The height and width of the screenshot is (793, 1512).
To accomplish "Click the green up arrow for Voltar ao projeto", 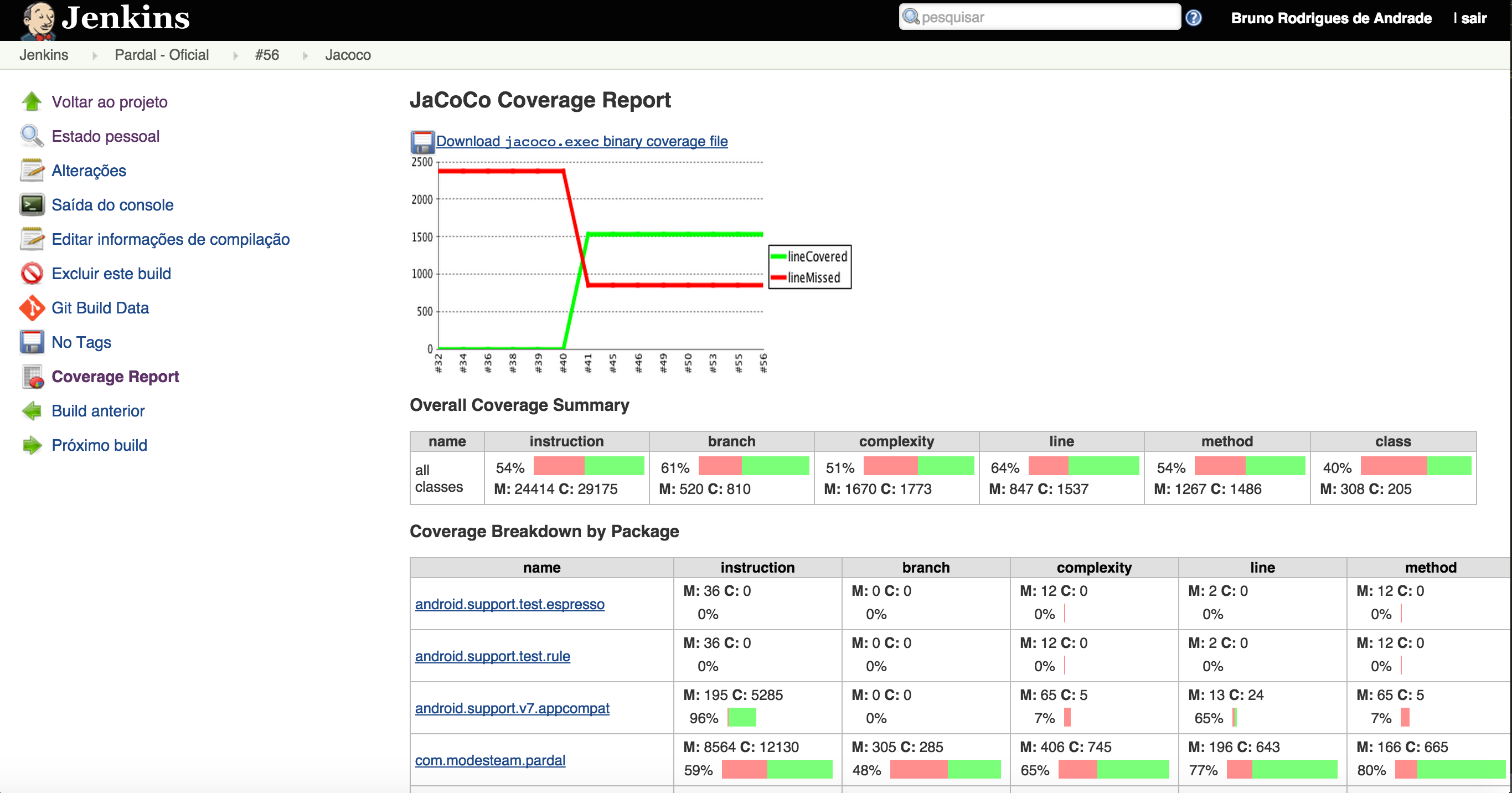I will tap(32, 101).
